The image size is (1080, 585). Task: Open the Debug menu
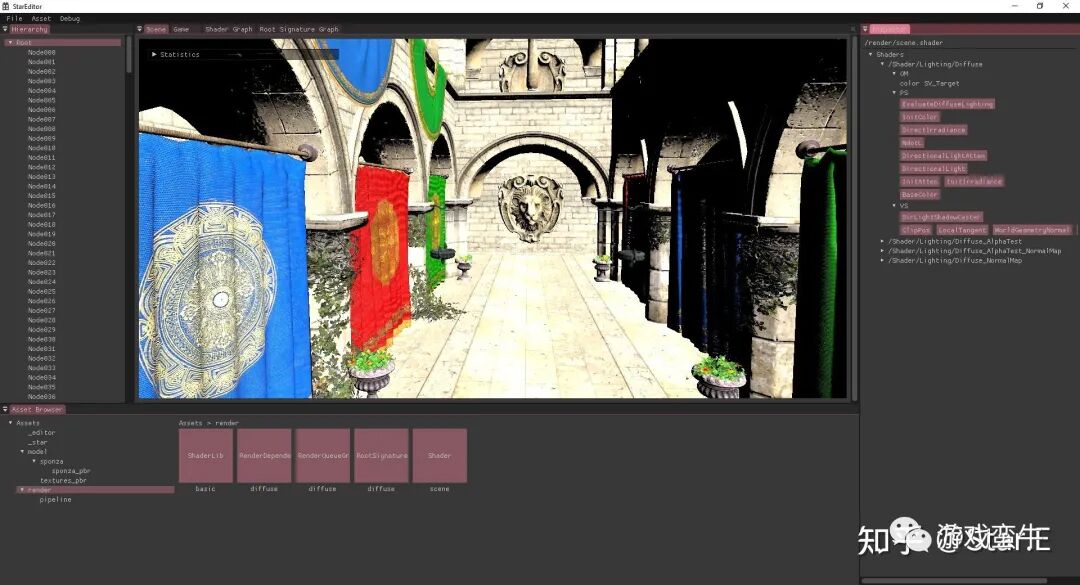(70, 19)
